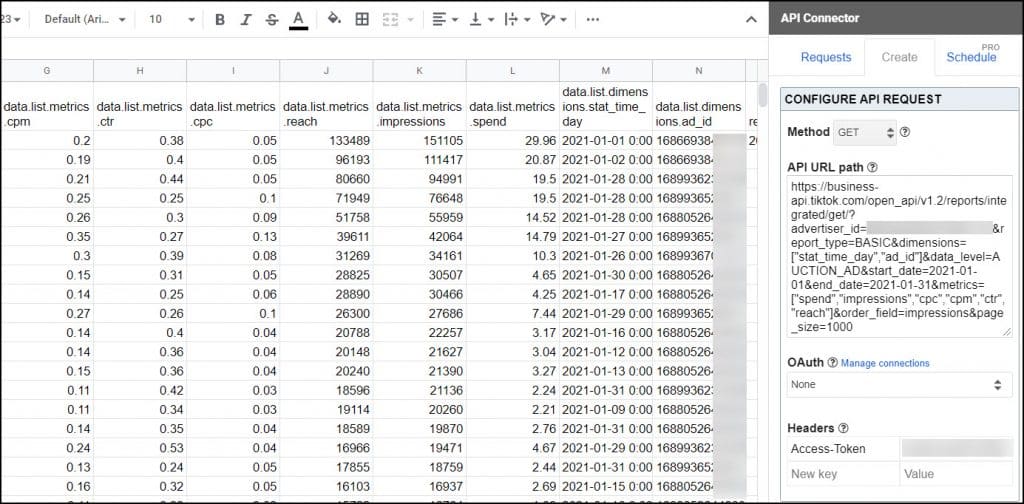Click the data.list.dimensions.ad_id header cell

699,106
